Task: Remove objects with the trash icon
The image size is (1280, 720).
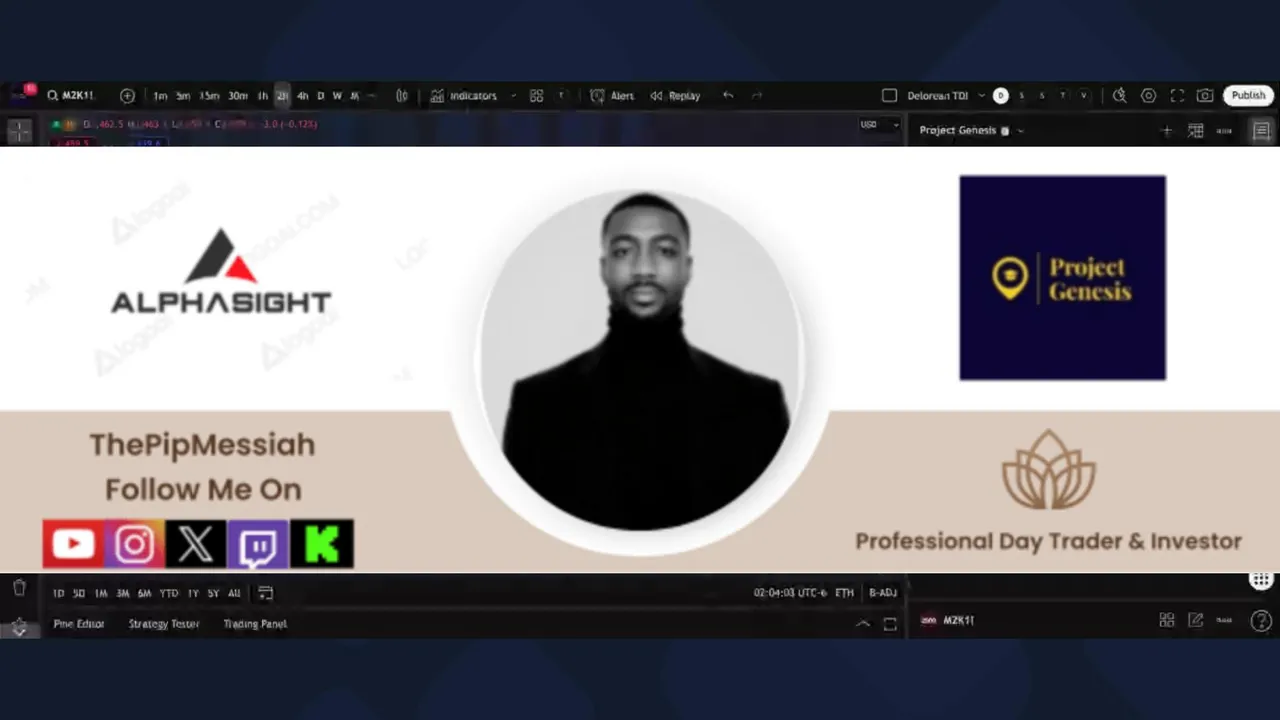Action: (19, 588)
